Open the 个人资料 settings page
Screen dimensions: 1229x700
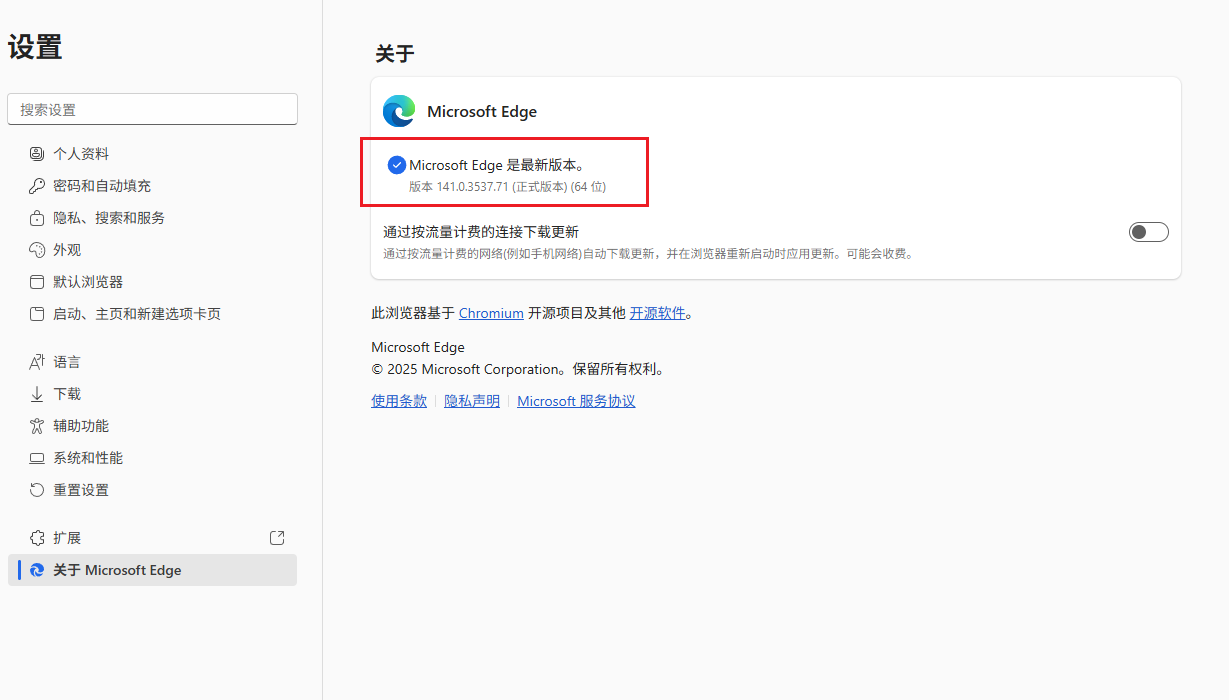[x=152, y=154]
